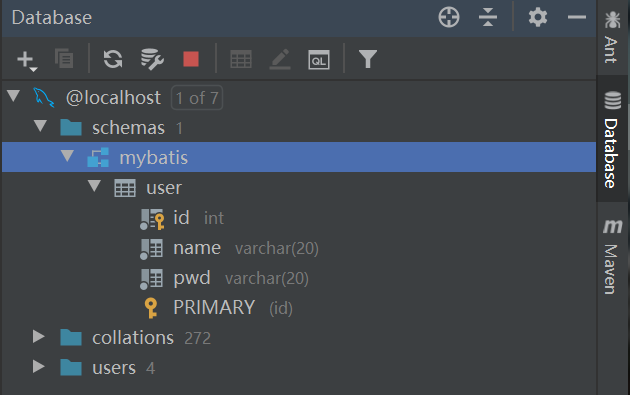
Task: Refresh the database with the reload icon
Action: pyautogui.click(x=113, y=59)
